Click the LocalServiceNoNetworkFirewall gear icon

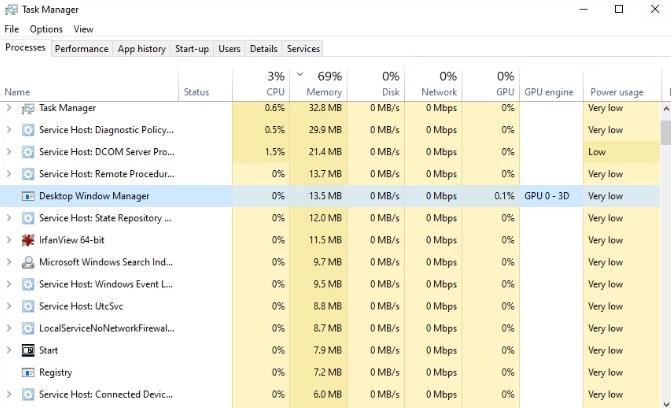coord(28,328)
